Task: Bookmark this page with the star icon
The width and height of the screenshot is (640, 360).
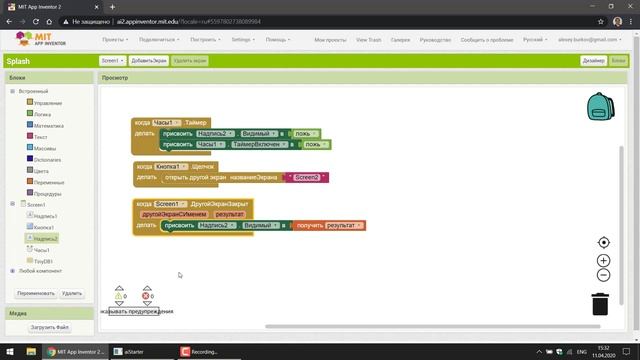Action: coord(600,22)
